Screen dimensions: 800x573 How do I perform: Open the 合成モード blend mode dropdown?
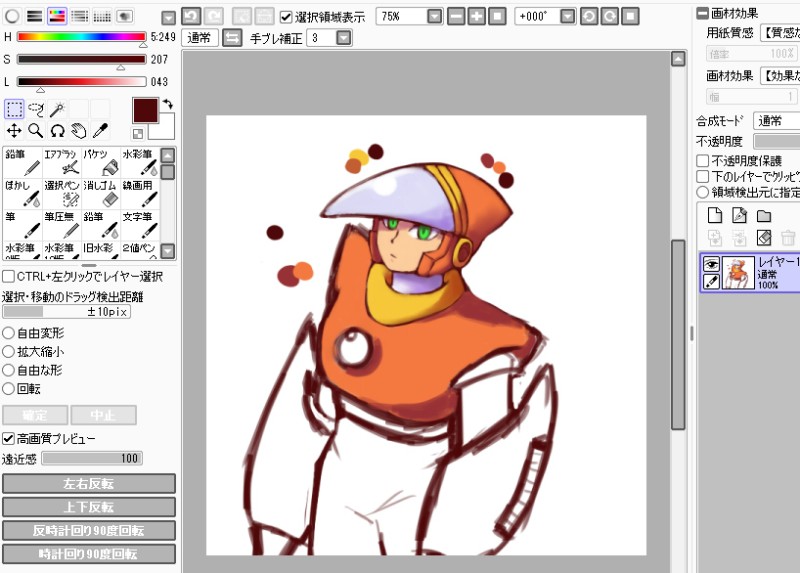tap(777, 121)
